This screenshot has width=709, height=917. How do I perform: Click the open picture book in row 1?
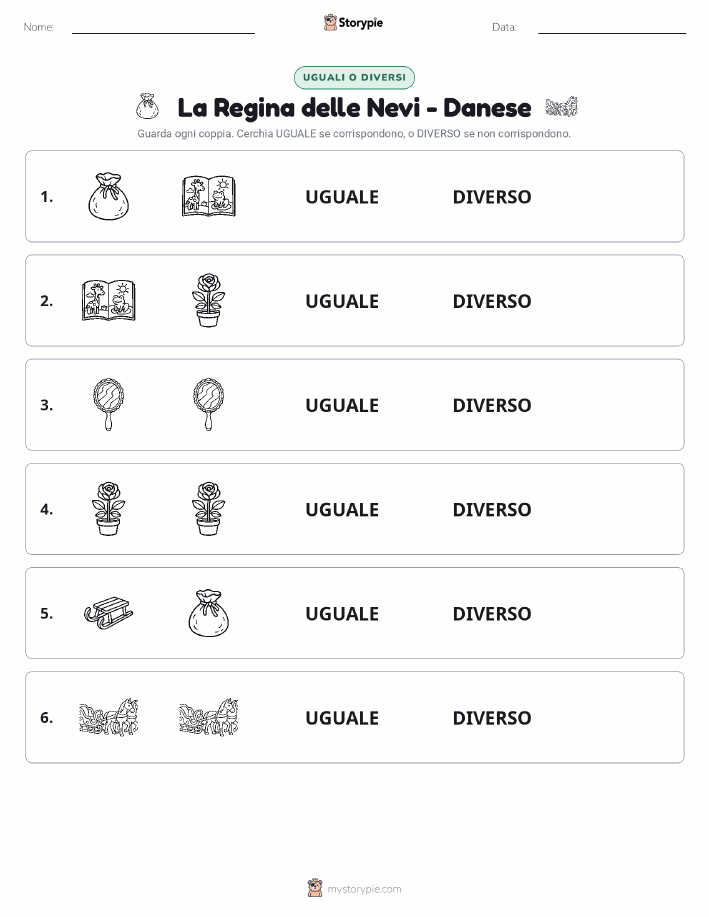pyautogui.click(x=208, y=196)
